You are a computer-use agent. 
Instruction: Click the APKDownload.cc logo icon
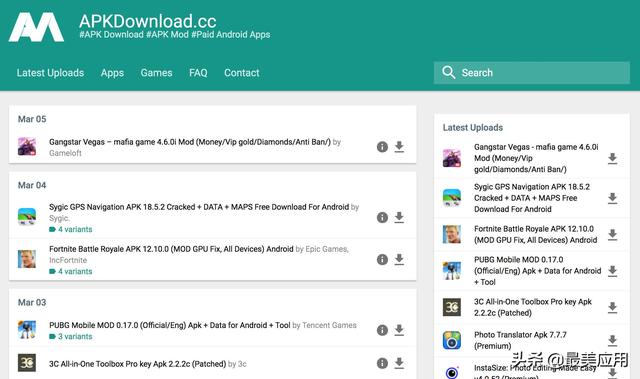pyautogui.click(x=36, y=27)
